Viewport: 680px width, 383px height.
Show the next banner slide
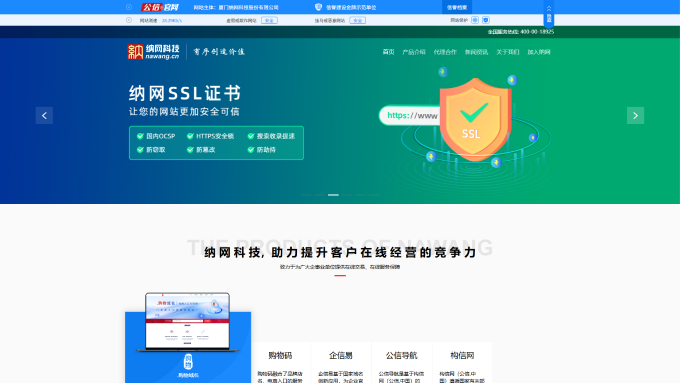635,115
